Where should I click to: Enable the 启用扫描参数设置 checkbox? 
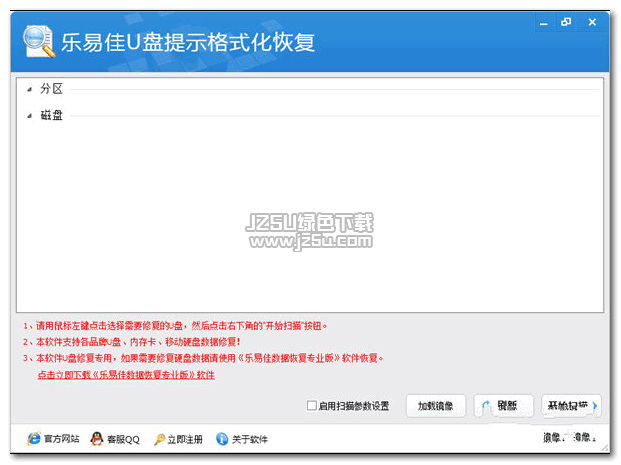click(312, 406)
